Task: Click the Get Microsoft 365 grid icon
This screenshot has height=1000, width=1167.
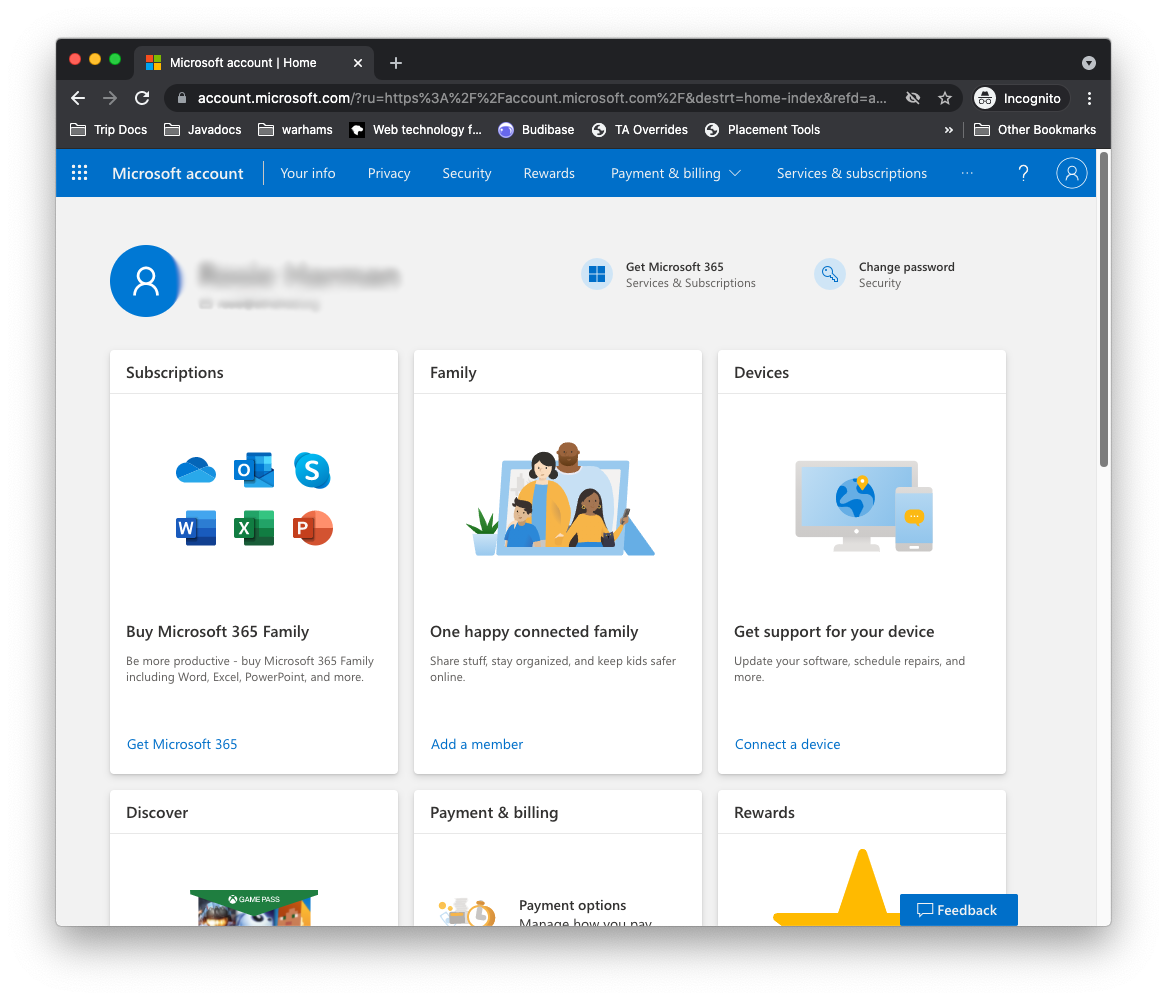Action: coord(596,273)
